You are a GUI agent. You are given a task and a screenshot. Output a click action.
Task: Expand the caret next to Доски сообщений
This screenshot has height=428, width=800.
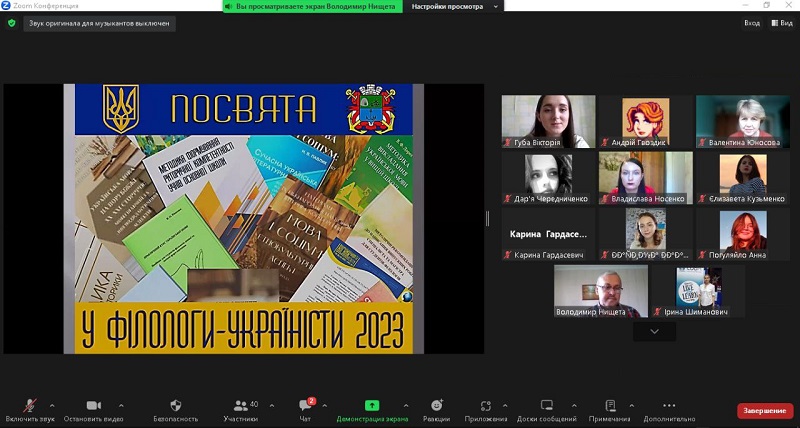(574, 406)
